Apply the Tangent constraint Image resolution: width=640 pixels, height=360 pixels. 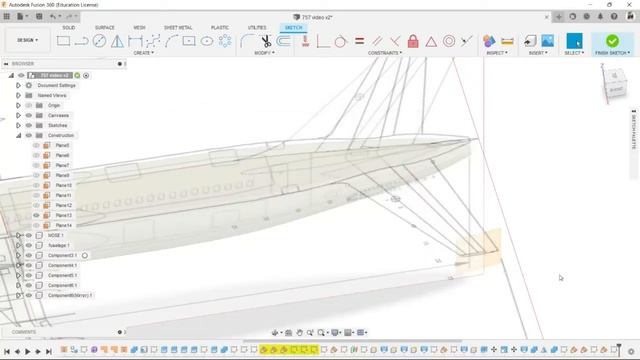(340, 41)
